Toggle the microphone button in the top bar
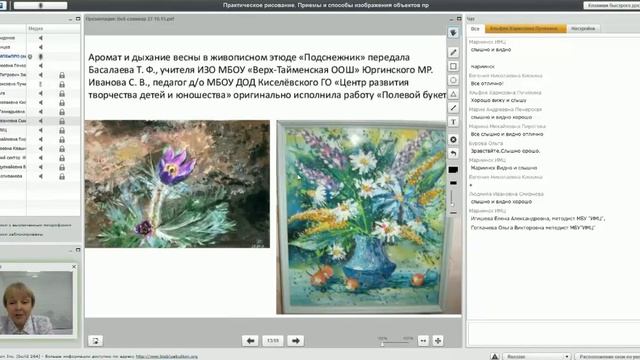640x360 pixels. [x=40, y=5]
